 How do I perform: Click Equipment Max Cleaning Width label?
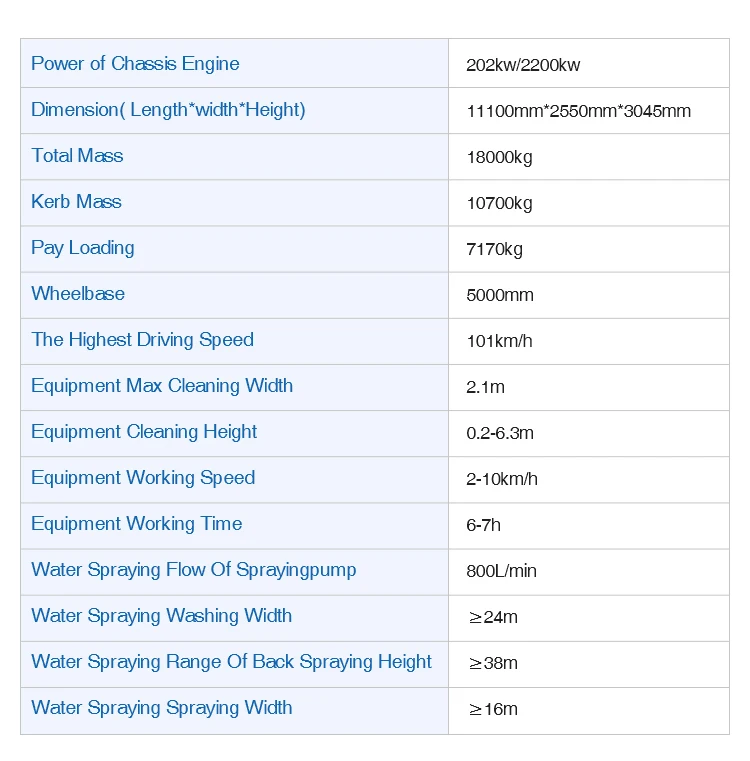[x=162, y=386]
